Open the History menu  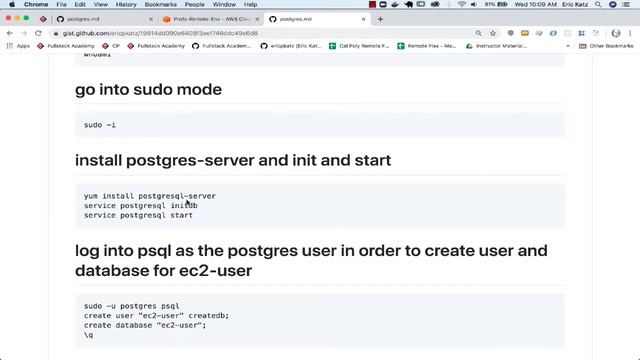click(126, 4)
